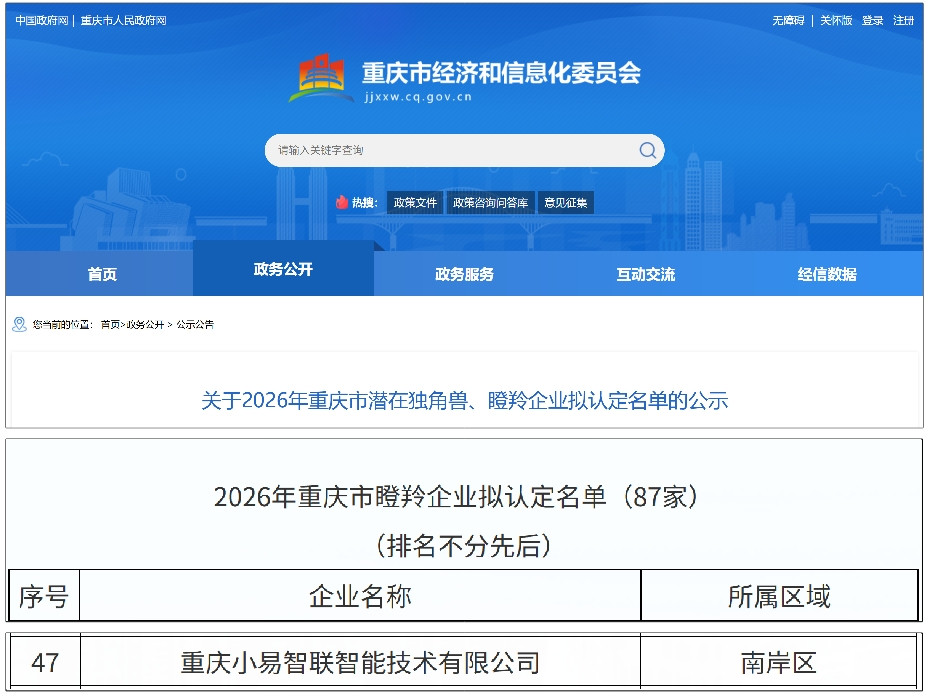Click the 排名不分先后 note text
931x699 pixels.
(464, 545)
